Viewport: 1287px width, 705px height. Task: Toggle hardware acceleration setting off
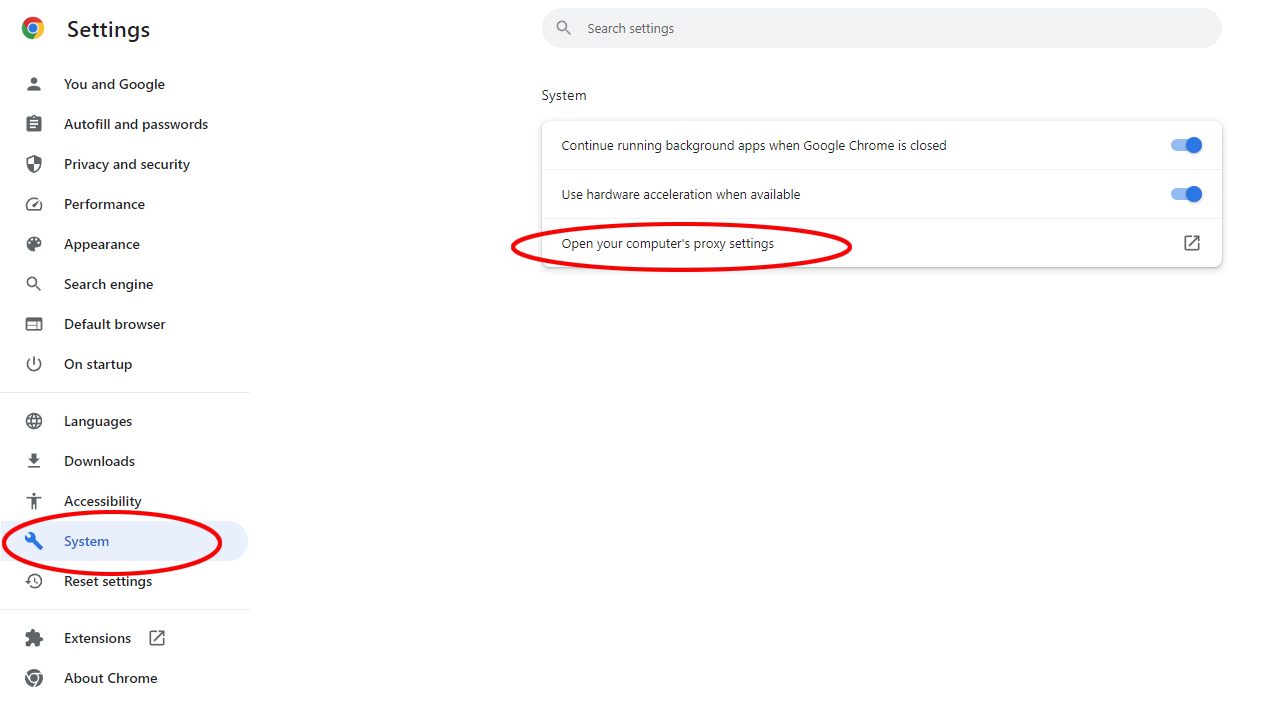(x=1186, y=194)
